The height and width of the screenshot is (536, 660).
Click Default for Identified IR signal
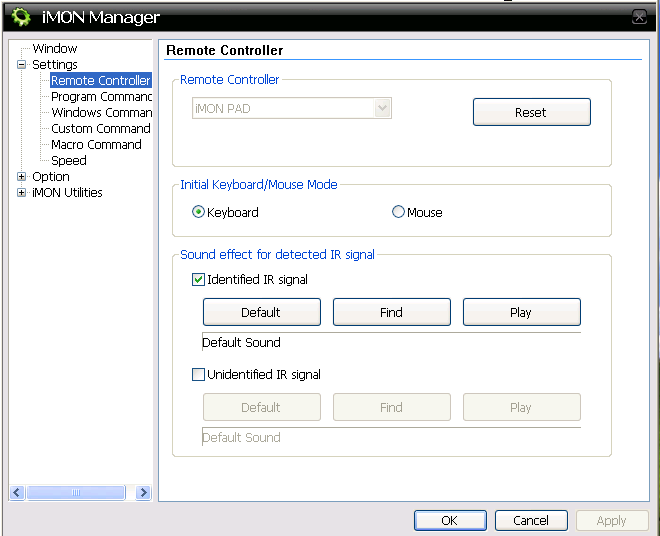click(261, 312)
